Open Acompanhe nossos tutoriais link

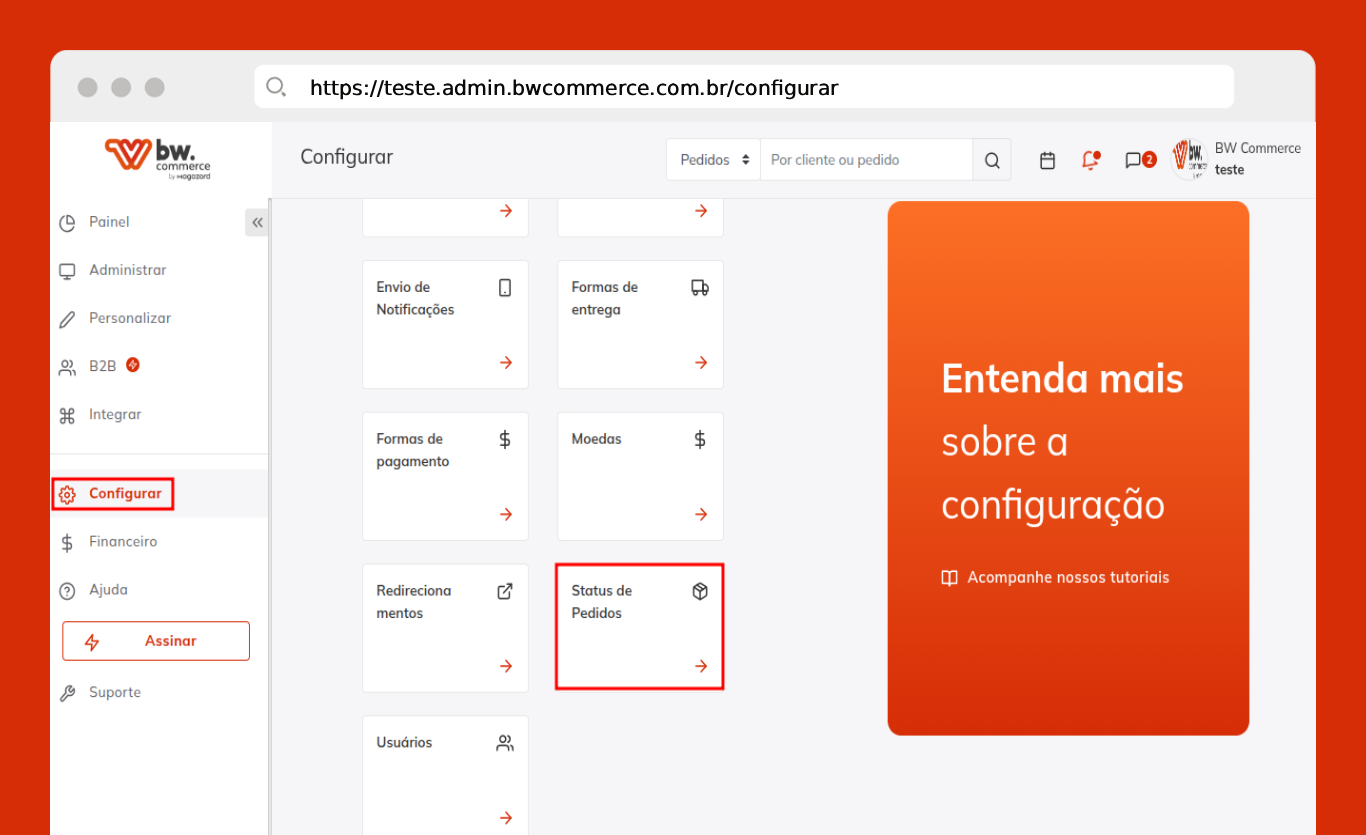pyautogui.click(x=1067, y=578)
